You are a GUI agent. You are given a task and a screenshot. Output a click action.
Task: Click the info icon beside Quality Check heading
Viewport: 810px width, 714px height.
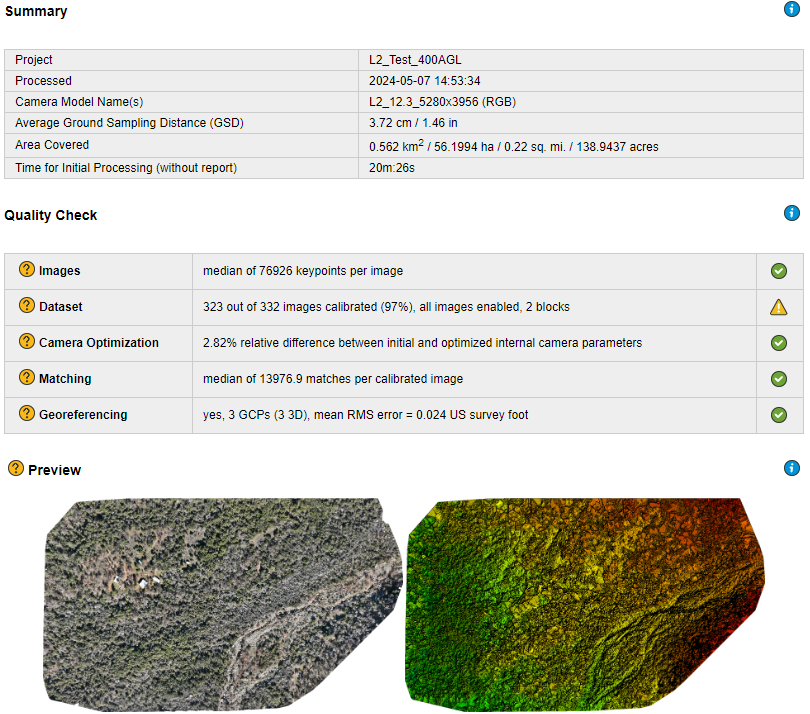coord(792,213)
